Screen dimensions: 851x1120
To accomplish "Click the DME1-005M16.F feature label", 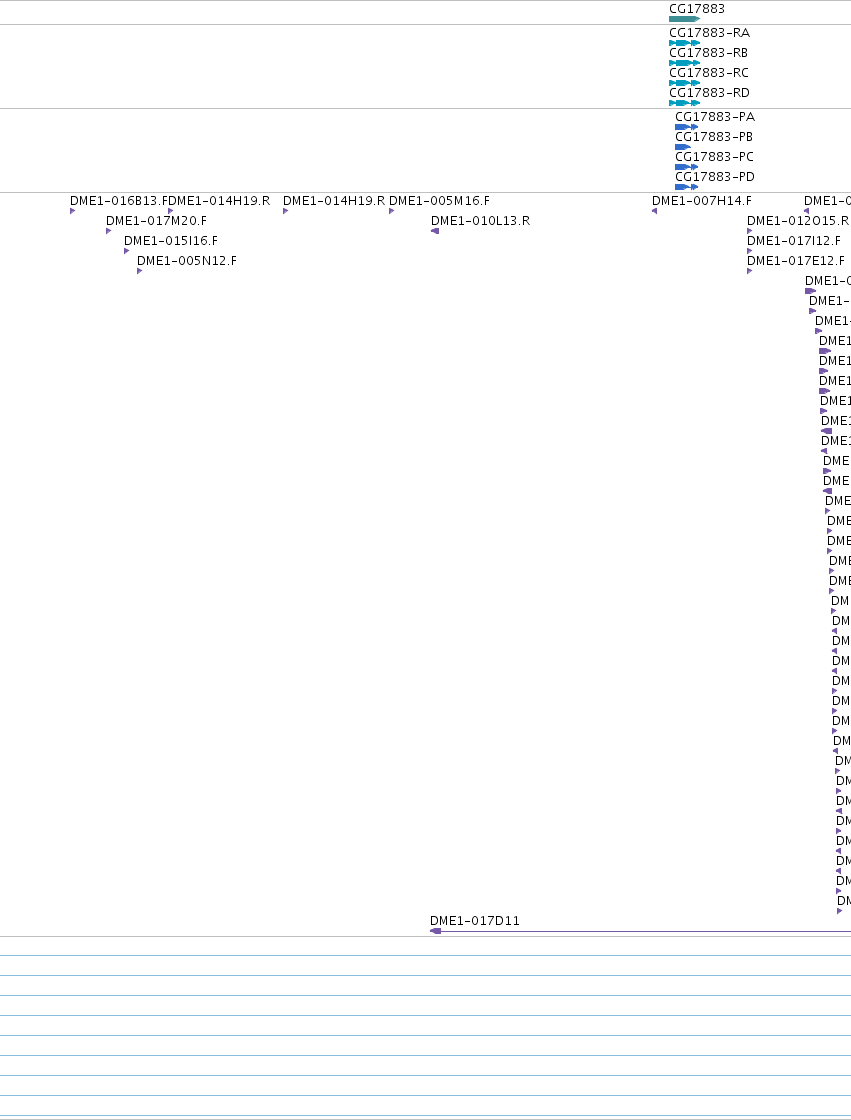I will point(439,201).
